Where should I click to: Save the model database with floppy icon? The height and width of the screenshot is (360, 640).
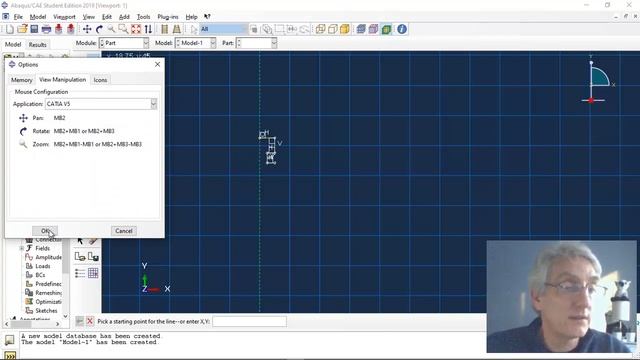[34, 29]
